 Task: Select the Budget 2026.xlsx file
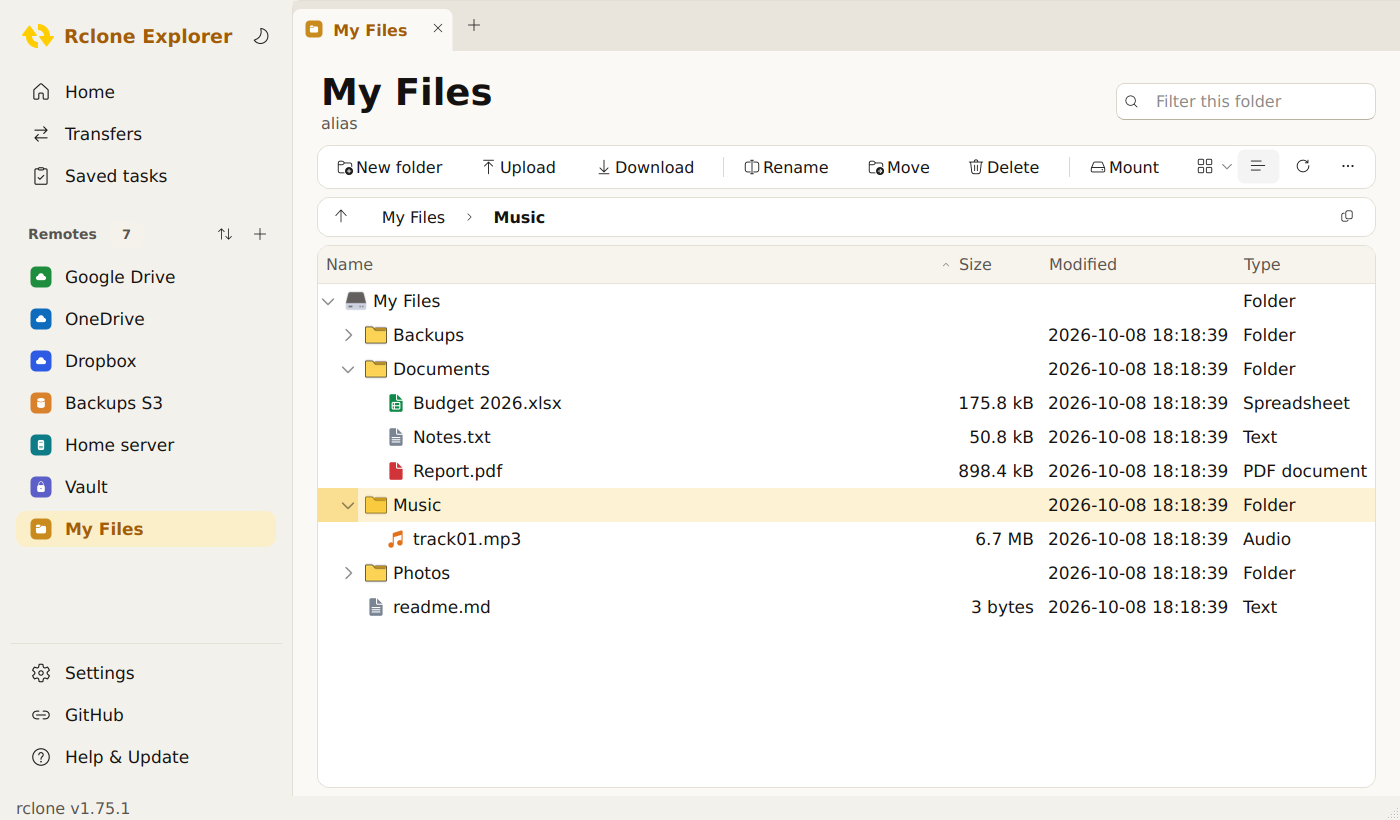[846, 403]
